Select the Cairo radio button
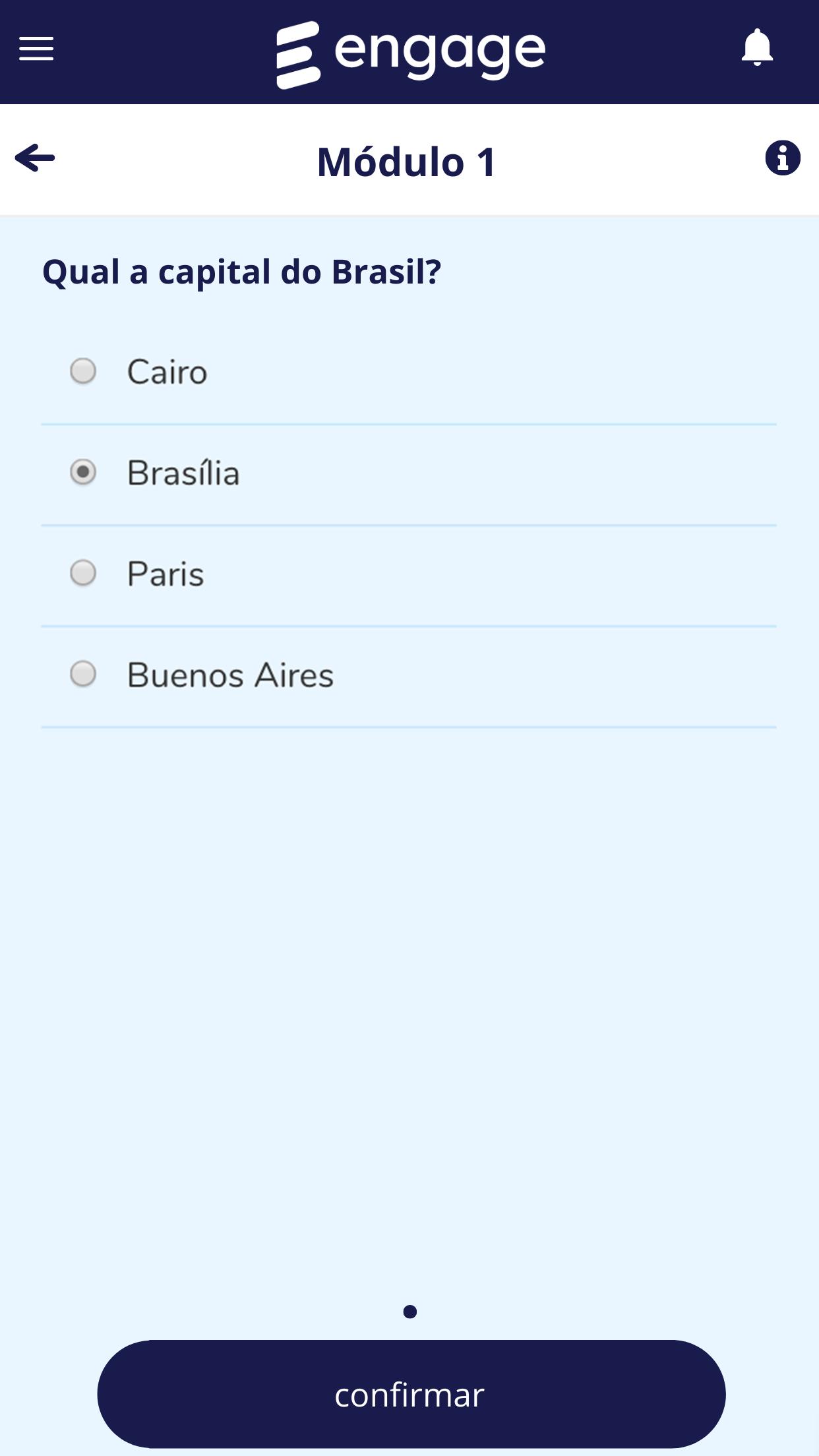This screenshot has width=819, height=1456. (83, 371)
